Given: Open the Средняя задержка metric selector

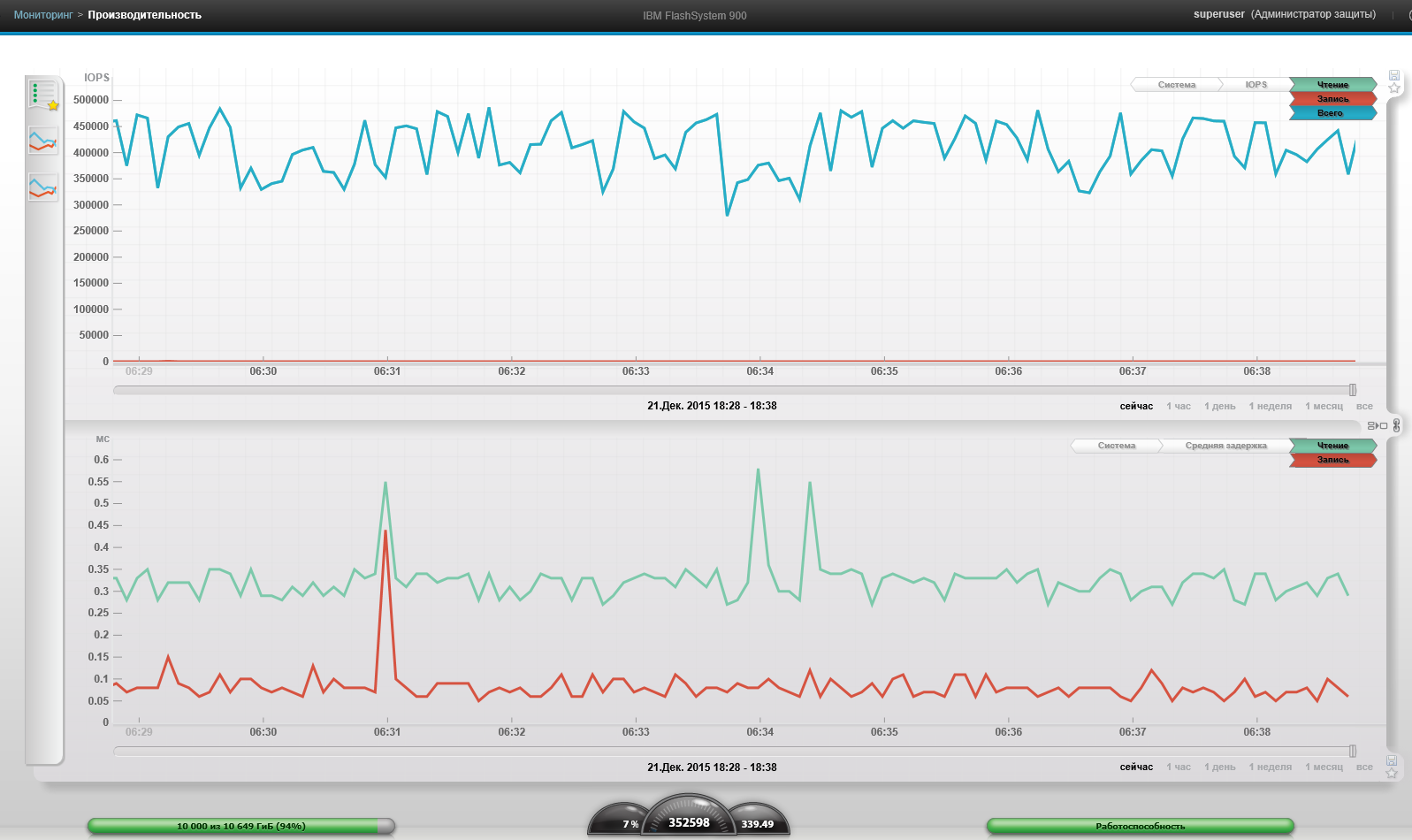Looking at the screenshot, I should tap(1226, 446).
